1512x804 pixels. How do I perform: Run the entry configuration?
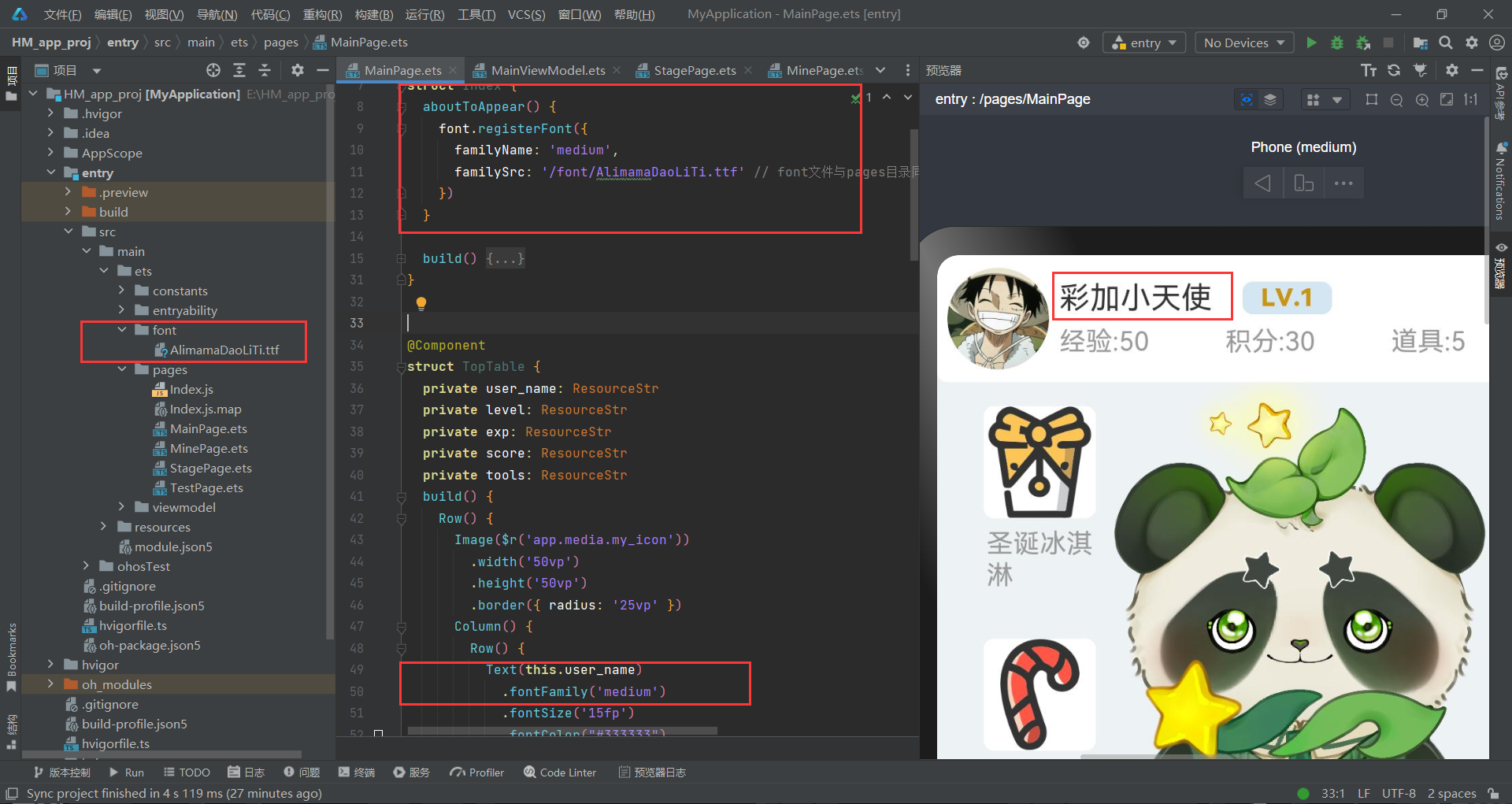tap(1311, 43)
